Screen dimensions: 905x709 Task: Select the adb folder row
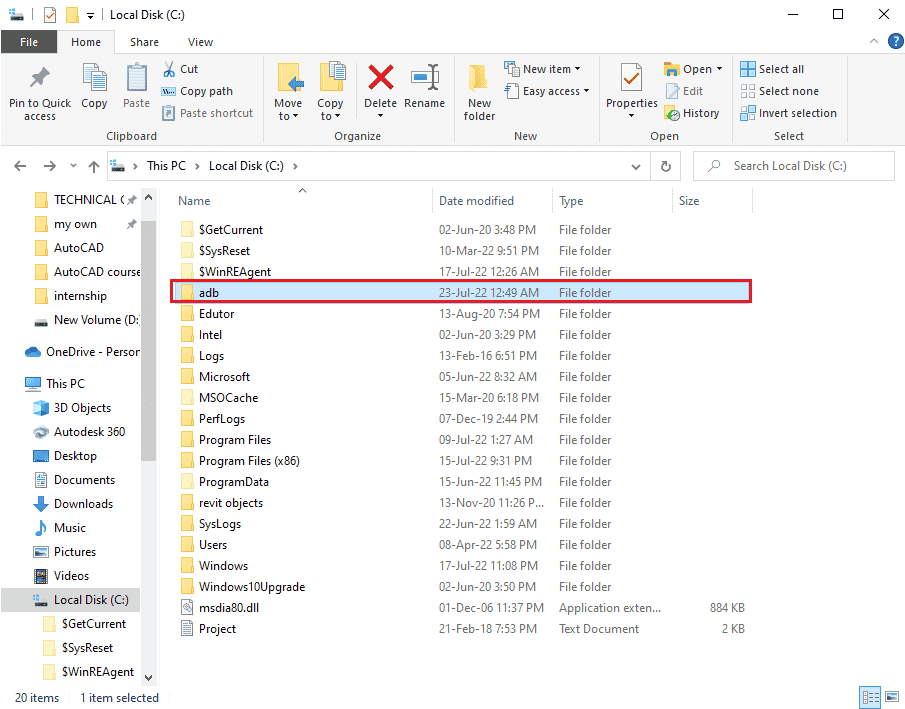pyautogui.click(x=461, y=293)
